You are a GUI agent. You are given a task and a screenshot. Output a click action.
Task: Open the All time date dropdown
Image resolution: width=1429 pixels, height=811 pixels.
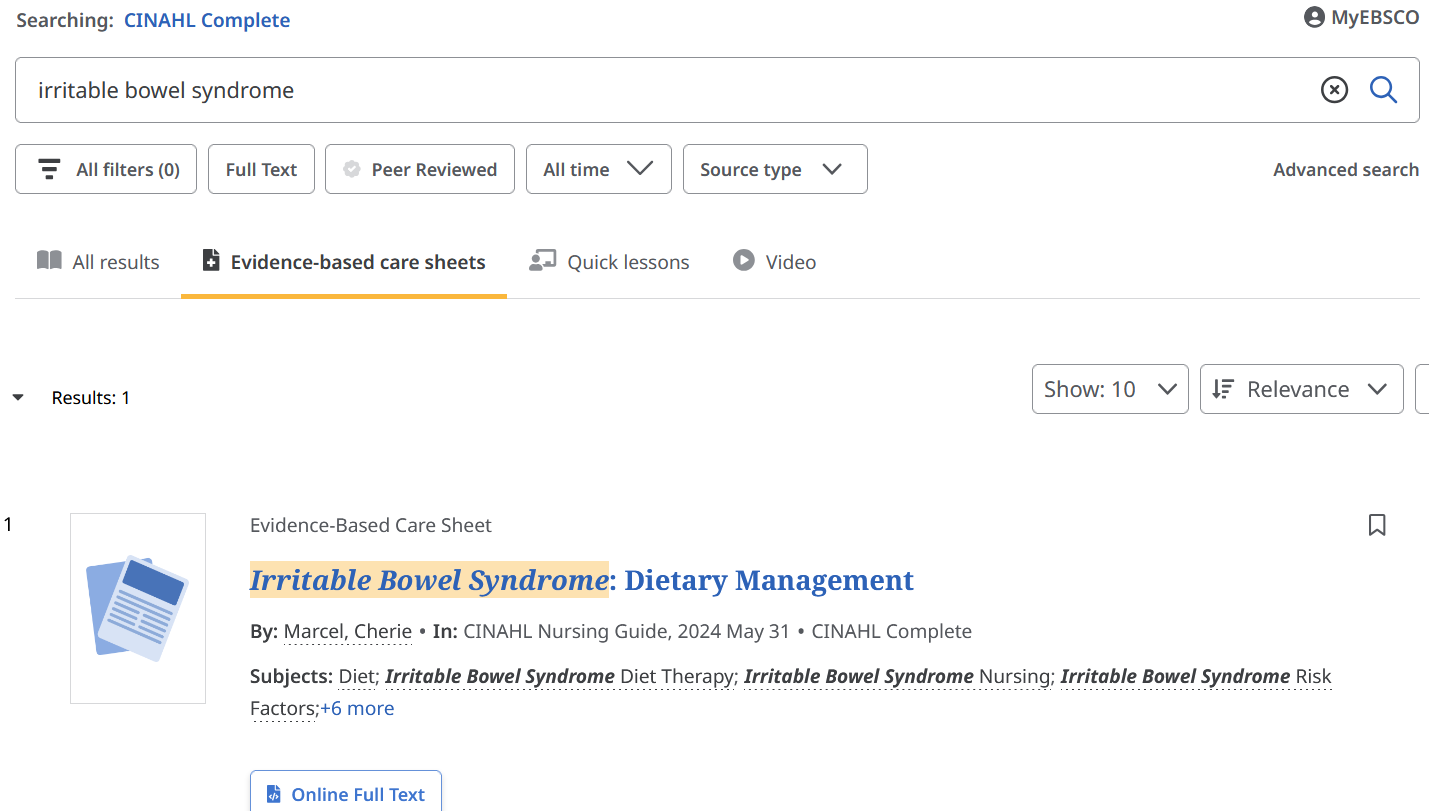click(599, 169)
